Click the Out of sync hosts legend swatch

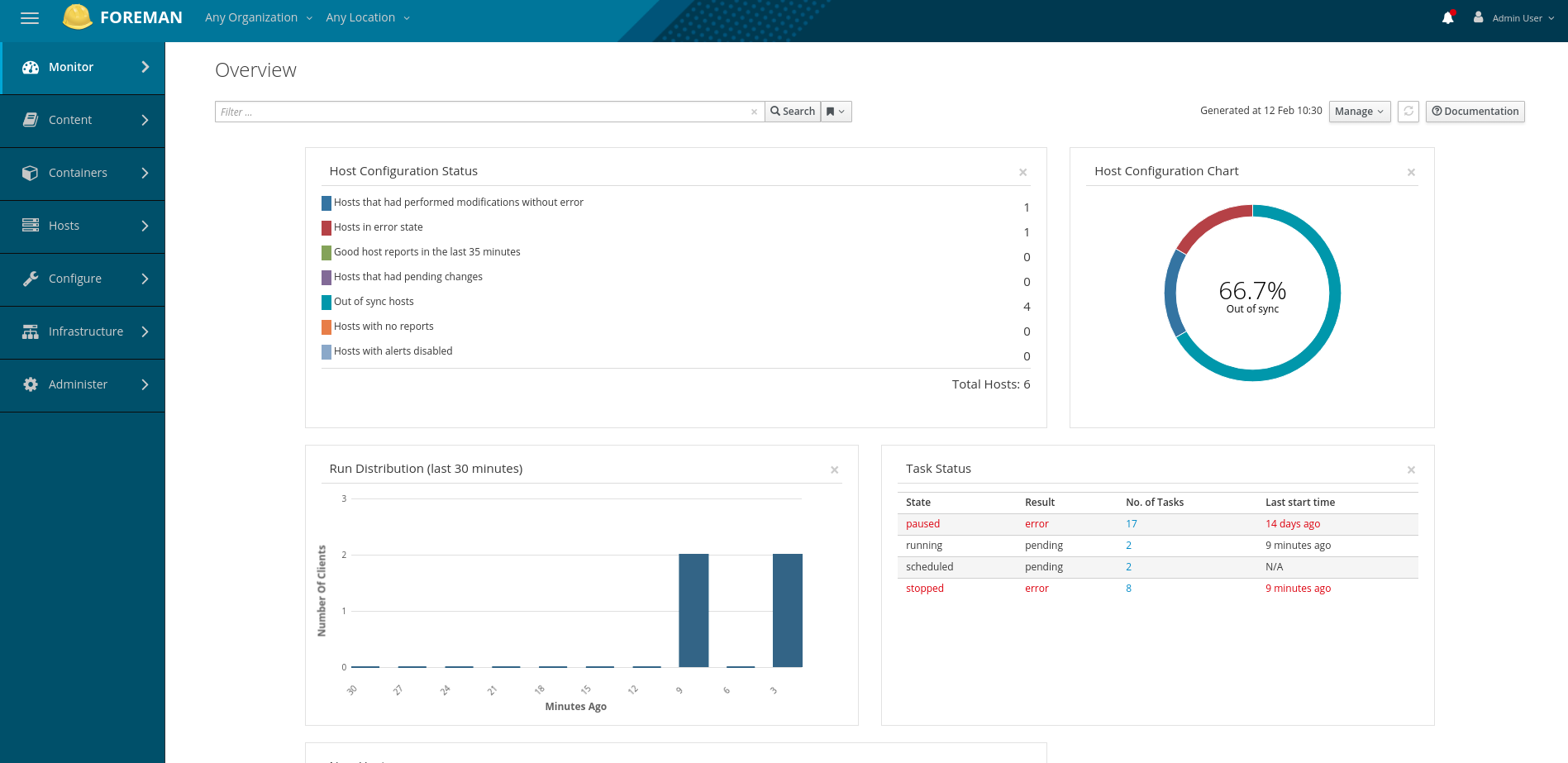point(326,302)
